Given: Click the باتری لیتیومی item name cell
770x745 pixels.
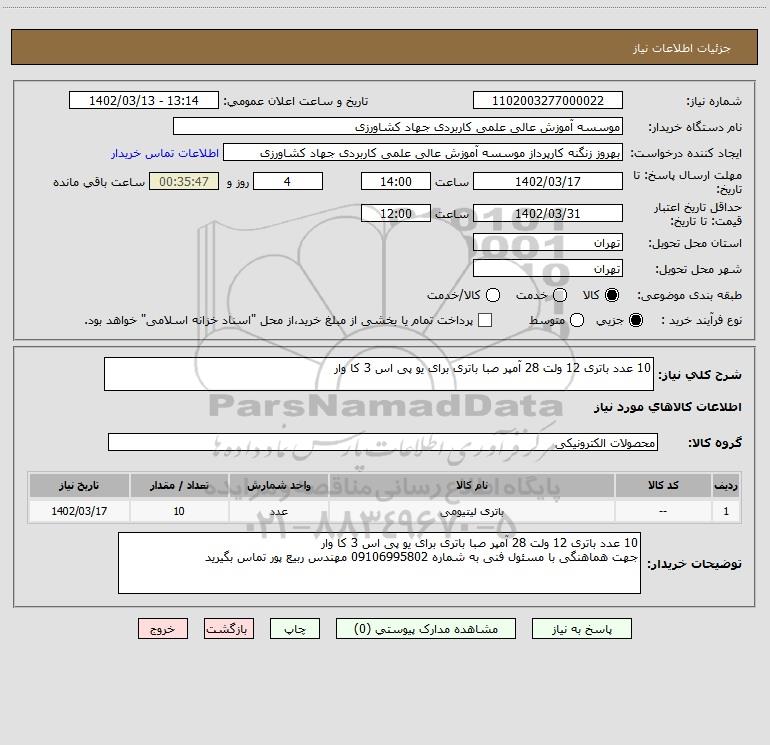Looking at the screenshot, I should pos(471,511).
